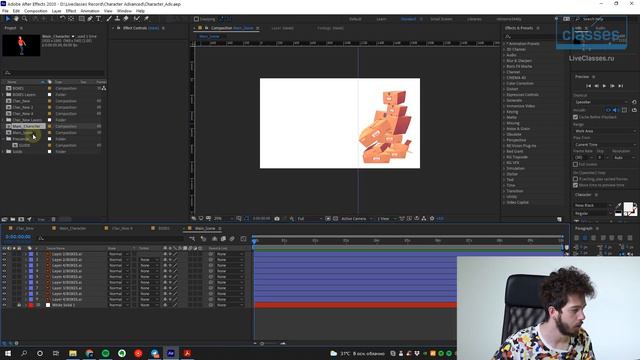Open the viewer resolution dropdown showing Full

(x=309, y=219)
